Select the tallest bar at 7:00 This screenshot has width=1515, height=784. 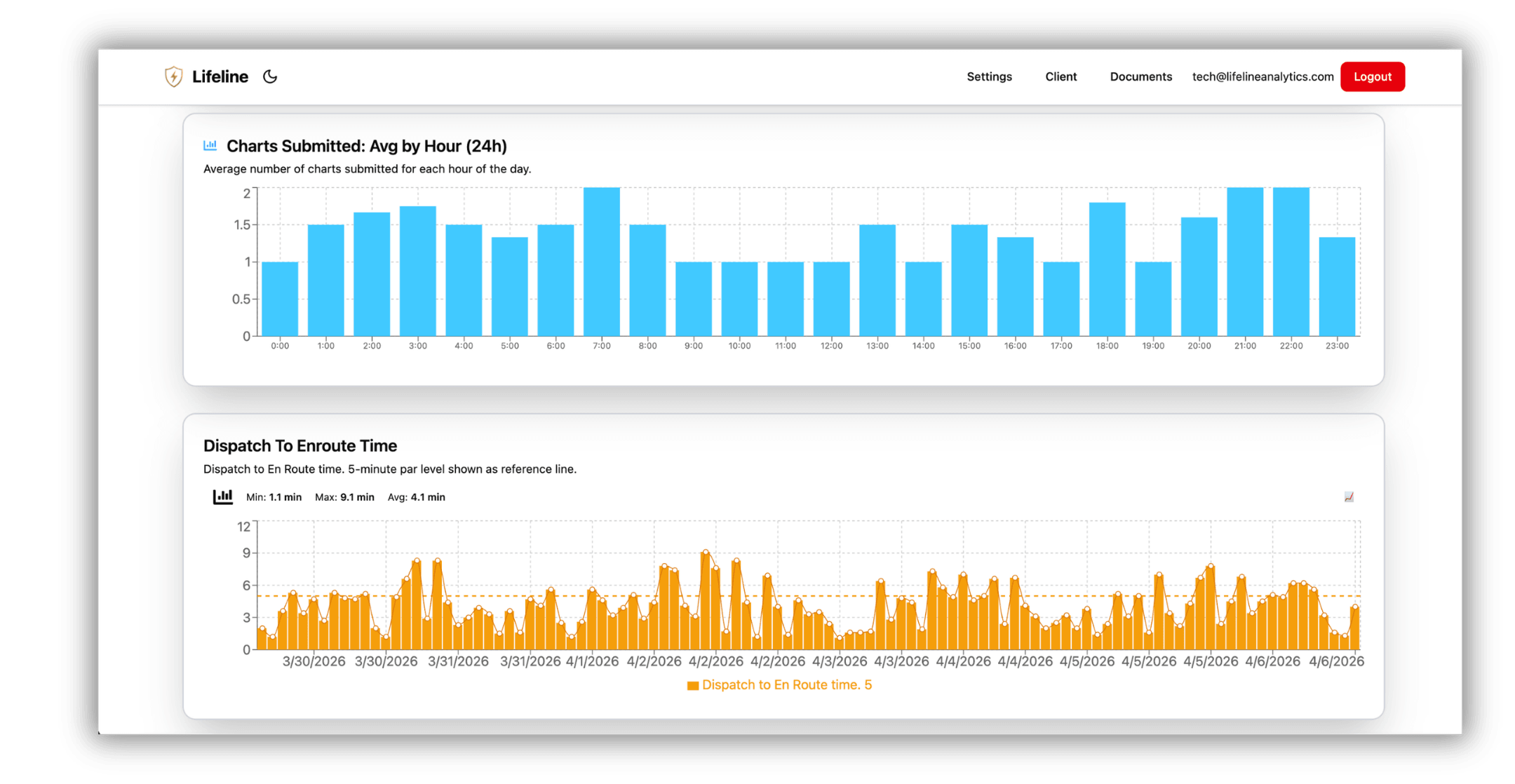point(601,259)
